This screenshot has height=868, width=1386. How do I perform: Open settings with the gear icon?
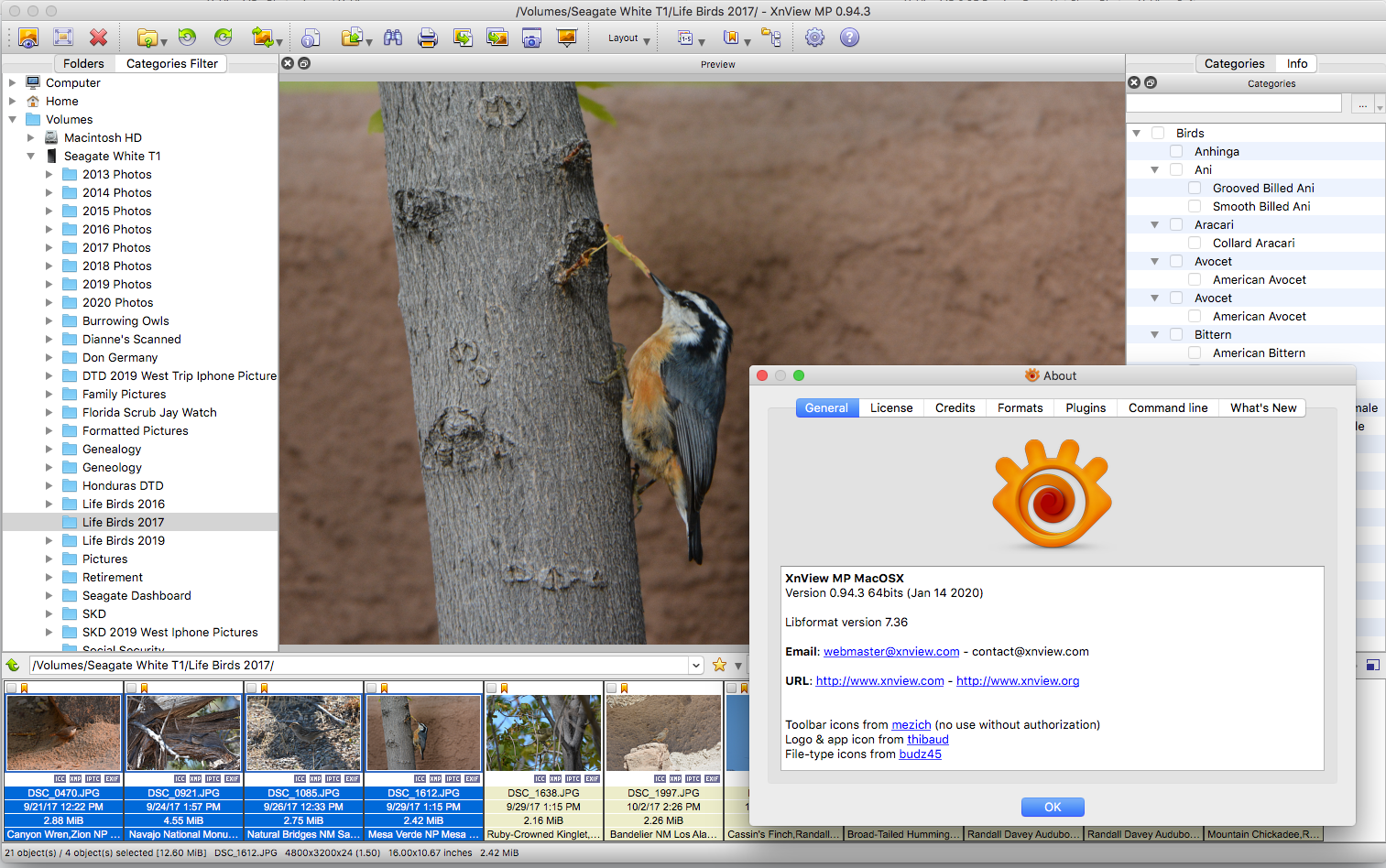(x=814, y=38)
